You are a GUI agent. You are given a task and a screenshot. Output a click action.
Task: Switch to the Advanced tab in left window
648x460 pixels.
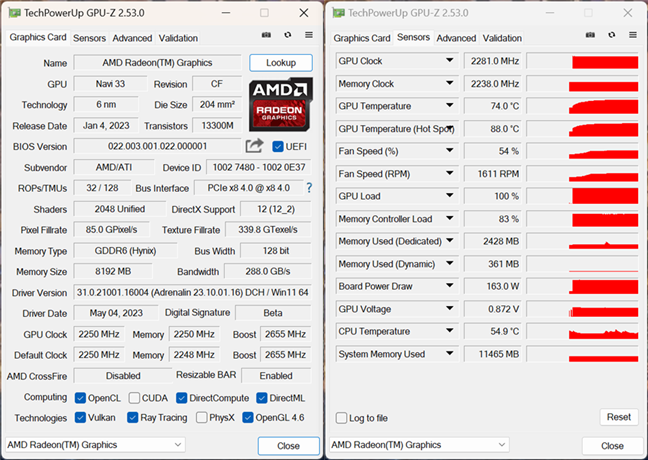(x=132, y=38)
